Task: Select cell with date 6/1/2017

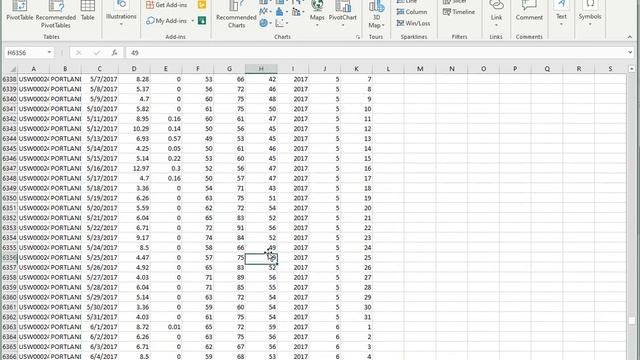Action: (100, 327)
